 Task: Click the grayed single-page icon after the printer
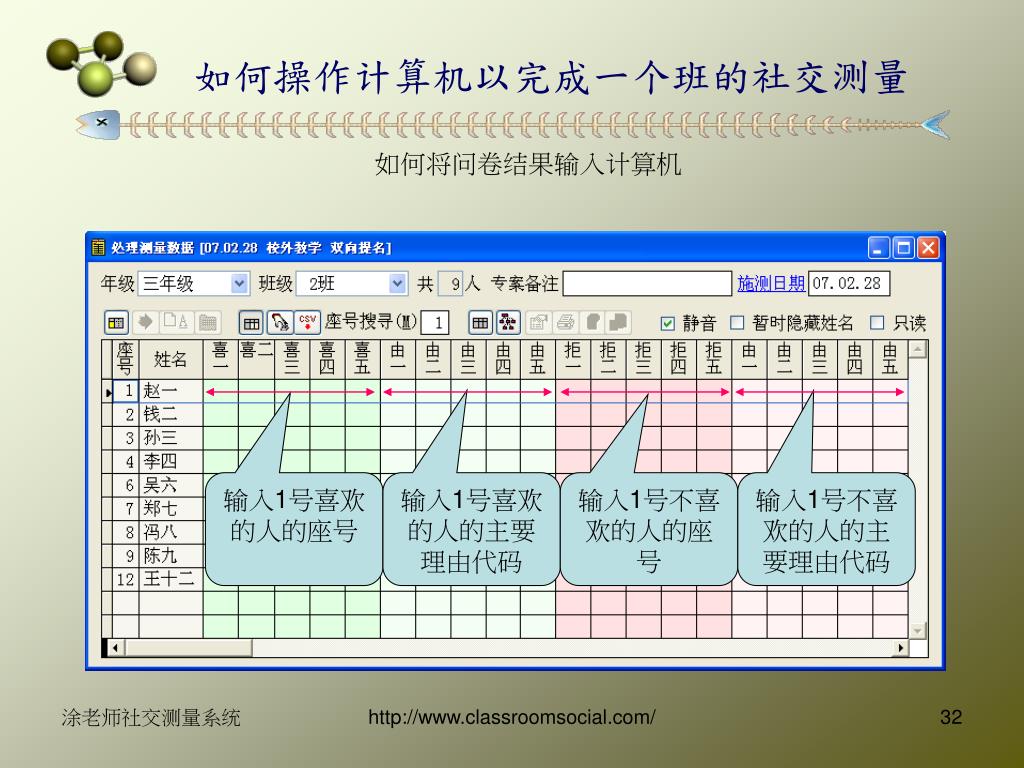(592, 322)
